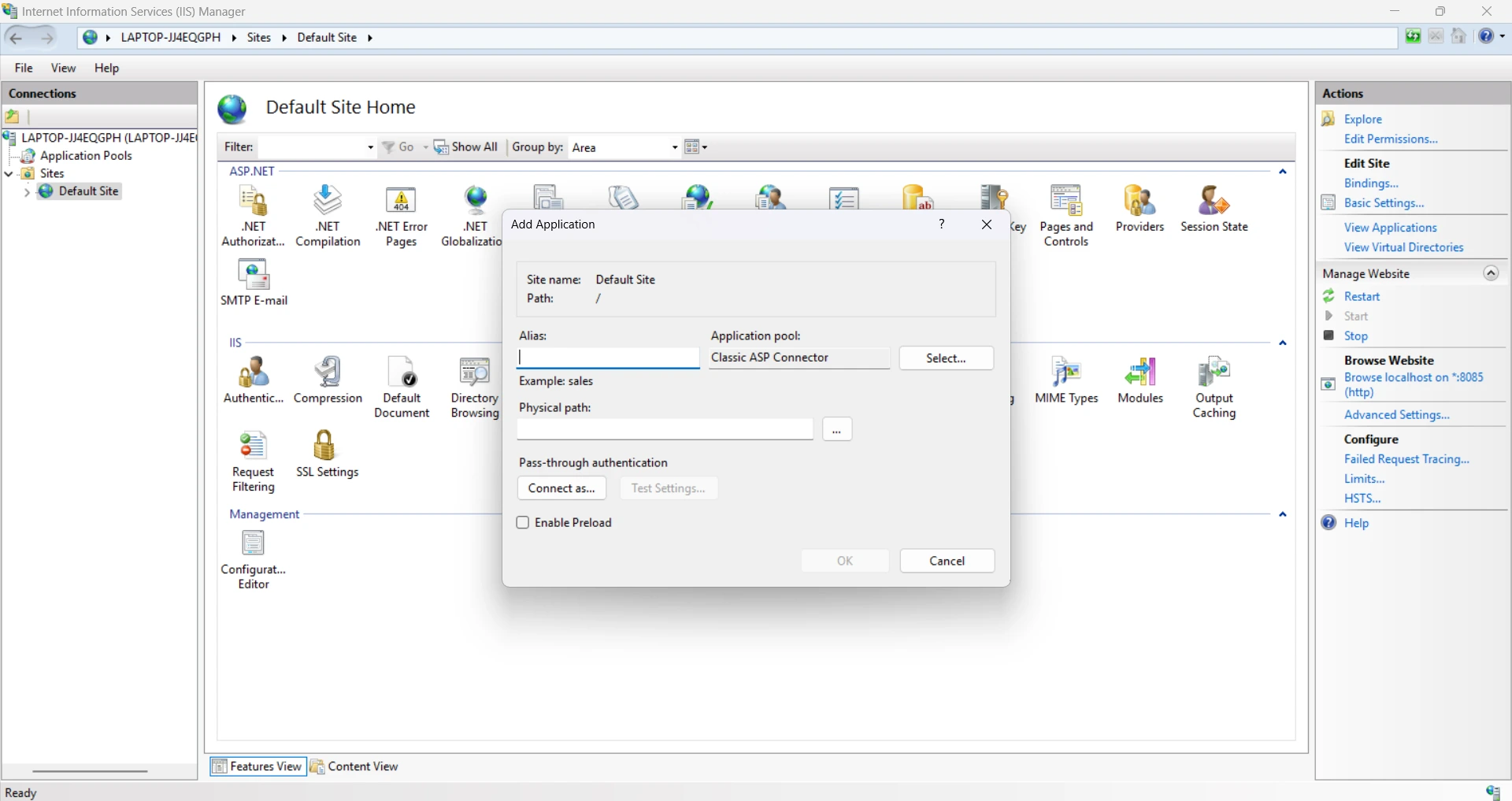
Task: Click the Explore action link
Action: coord(1363,119)
